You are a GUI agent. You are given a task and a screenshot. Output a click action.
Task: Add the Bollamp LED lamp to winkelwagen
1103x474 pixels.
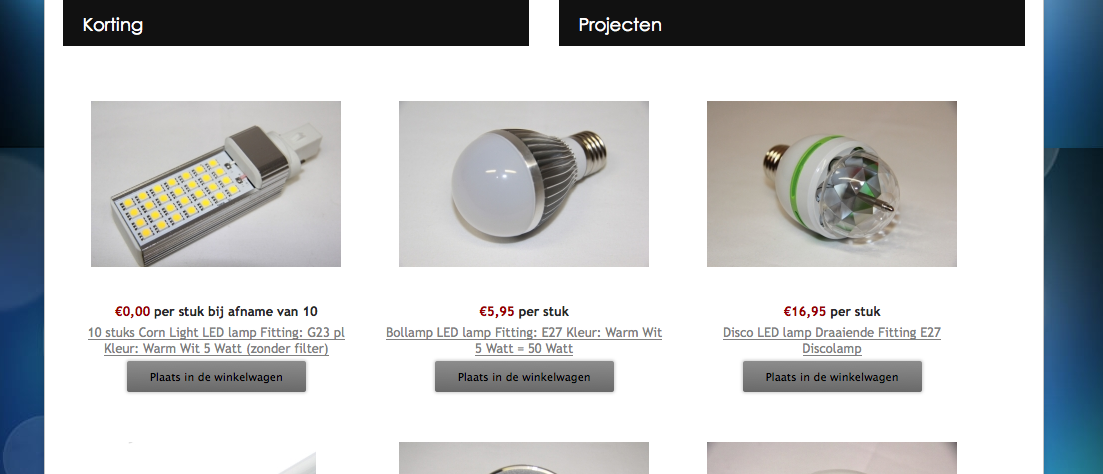coord(524,377)
